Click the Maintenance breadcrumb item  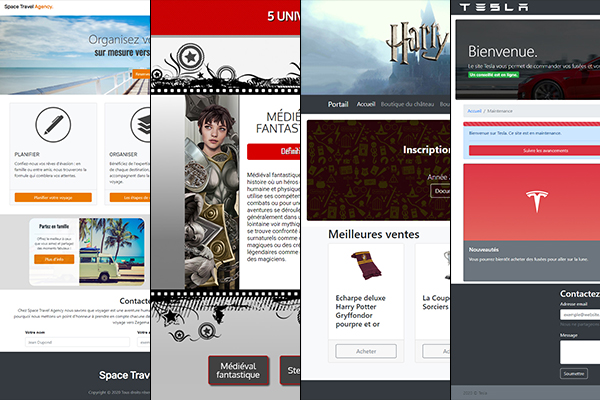(500, 111)
